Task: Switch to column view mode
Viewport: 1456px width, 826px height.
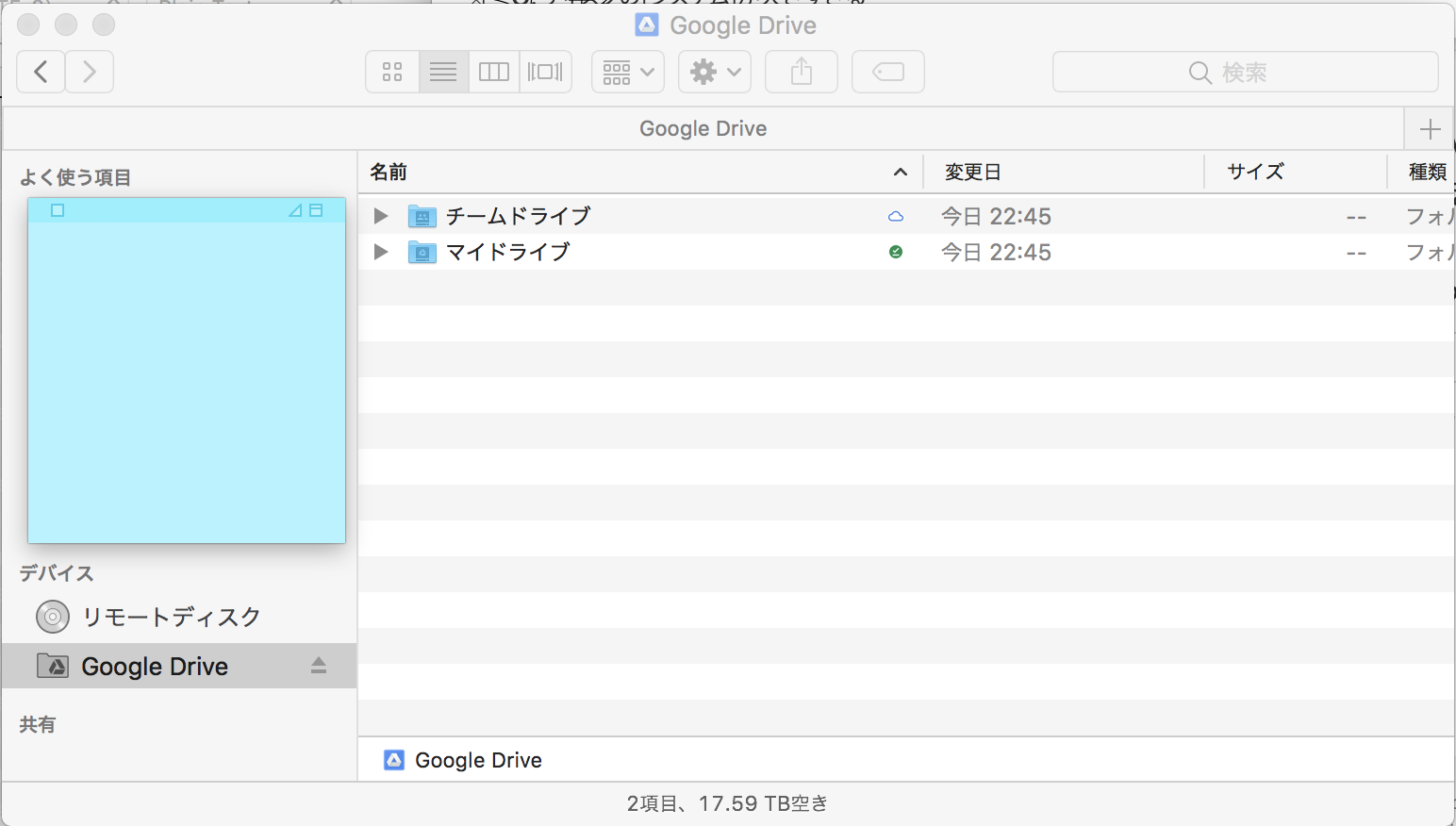Action: 494,72
